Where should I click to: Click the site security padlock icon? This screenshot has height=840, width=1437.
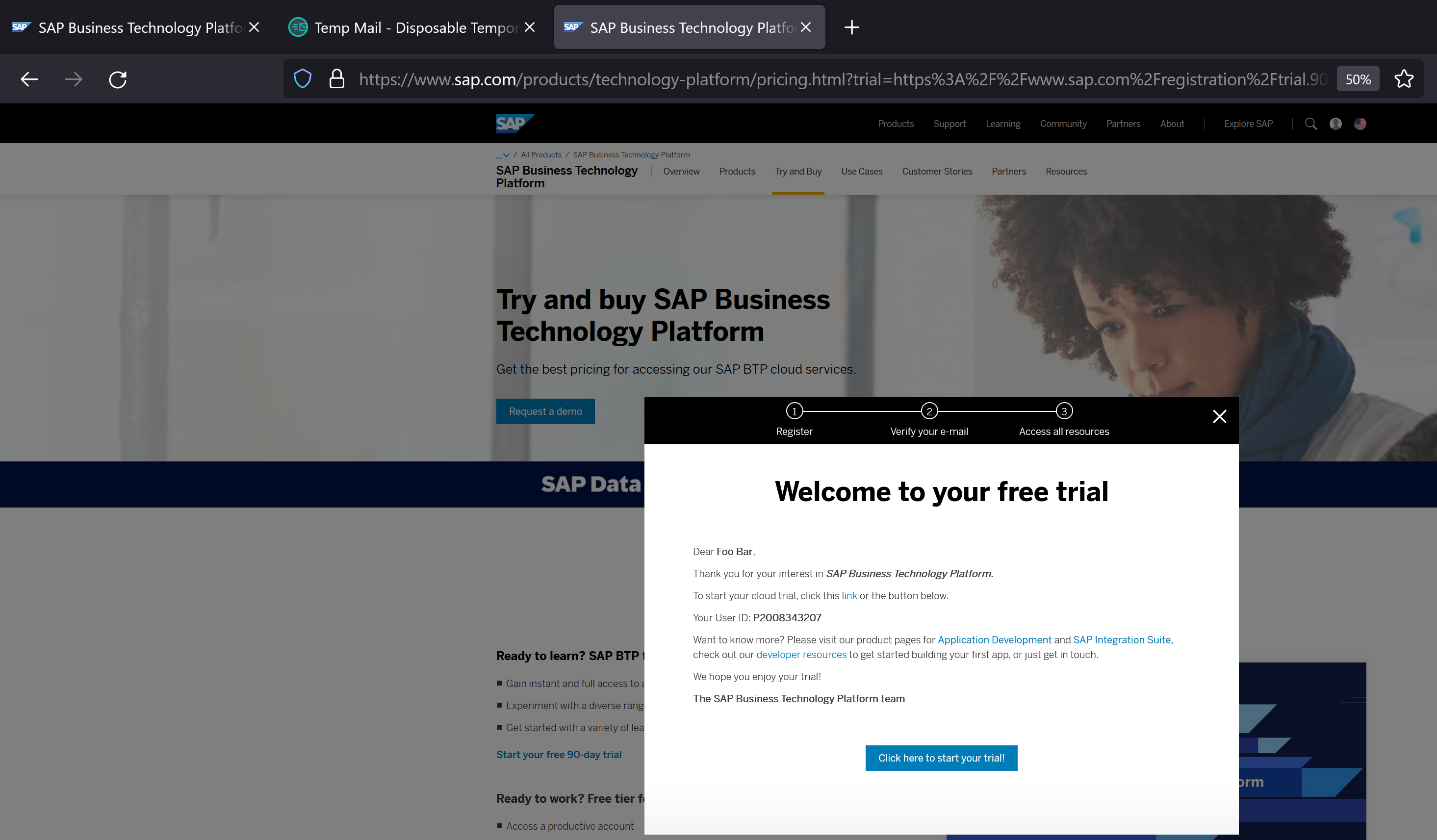tap(336, 79)
